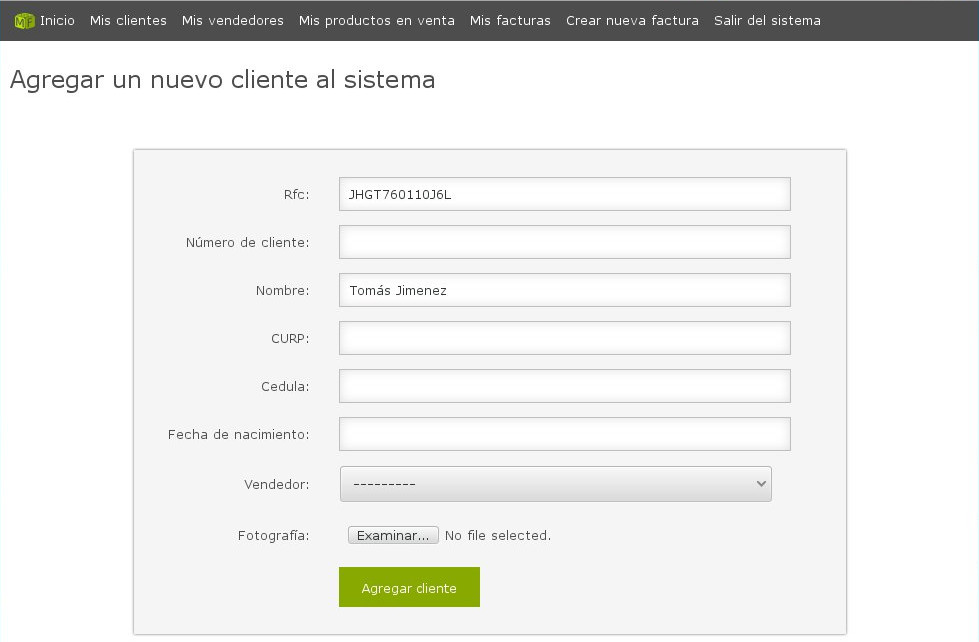This screenshot has height=642, width=979.
Task: Click the Rfc input containing JHGT760110J6L
Action: pyautogui.click(x=564, y=193)
